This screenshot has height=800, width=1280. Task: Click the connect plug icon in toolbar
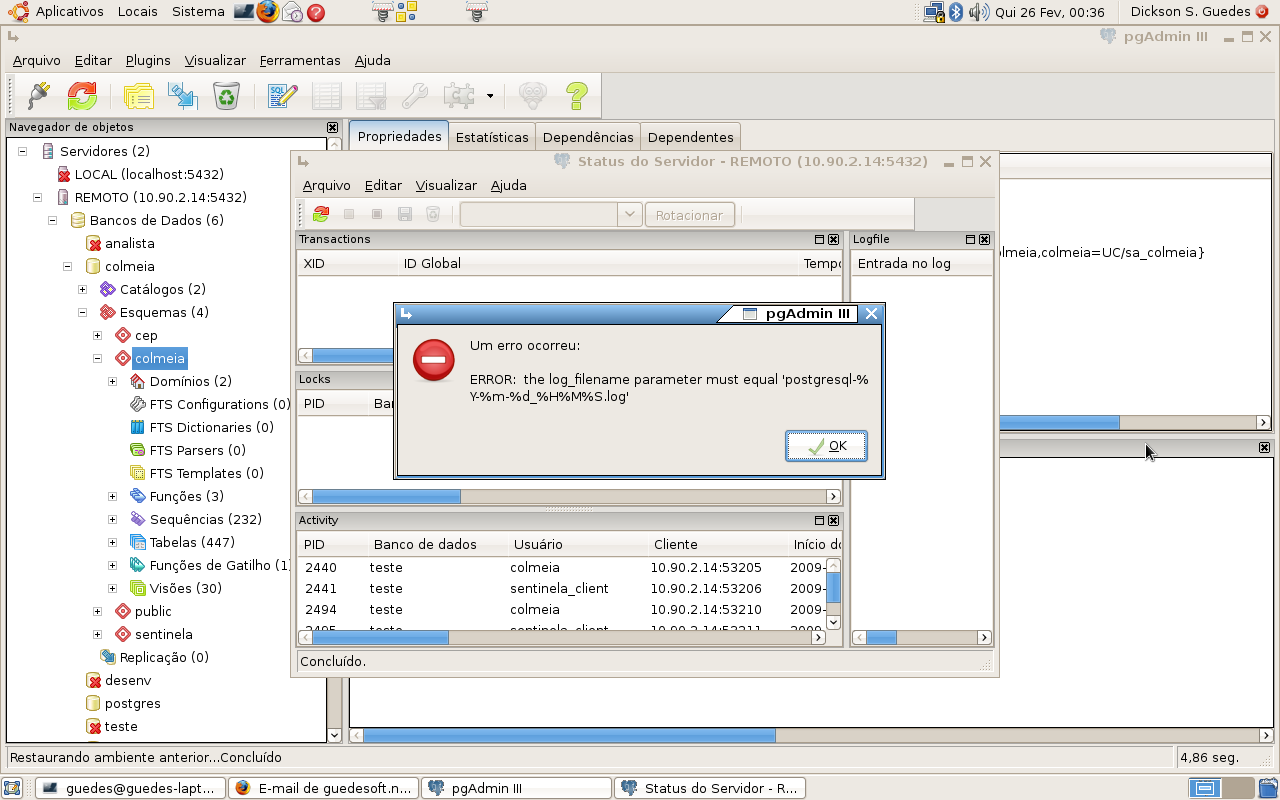37,96
